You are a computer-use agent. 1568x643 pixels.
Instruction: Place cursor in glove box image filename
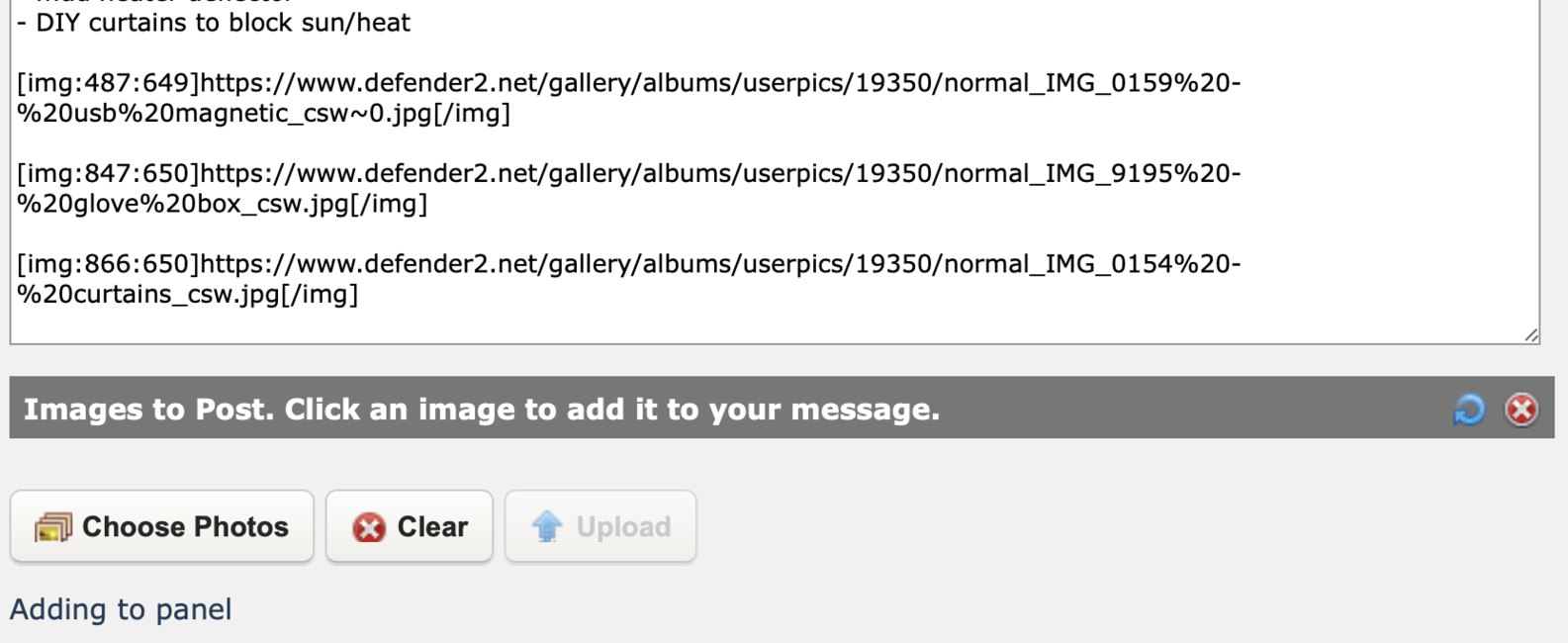coord(223,204)
